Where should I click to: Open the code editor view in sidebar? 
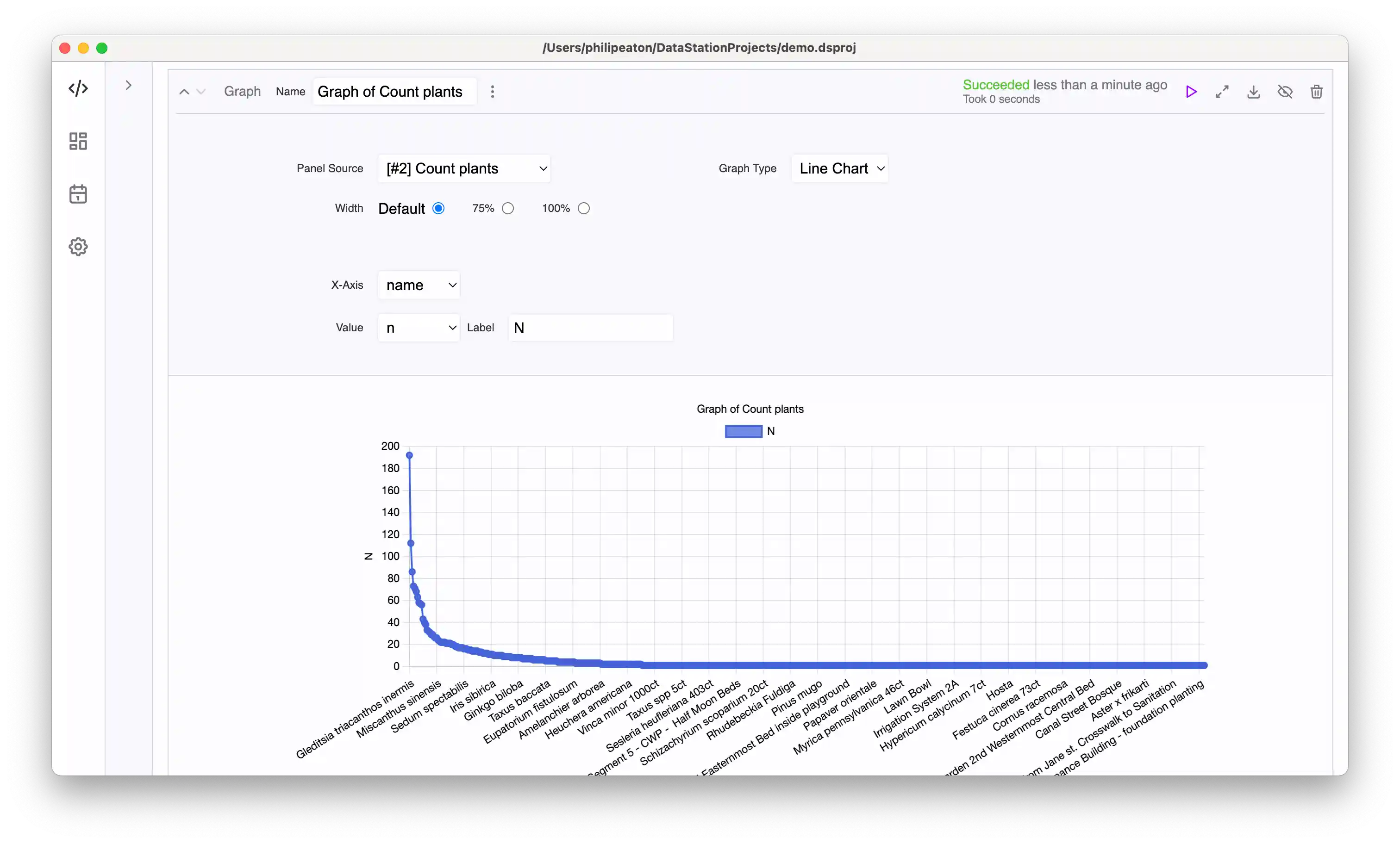(x=78, y=88)
